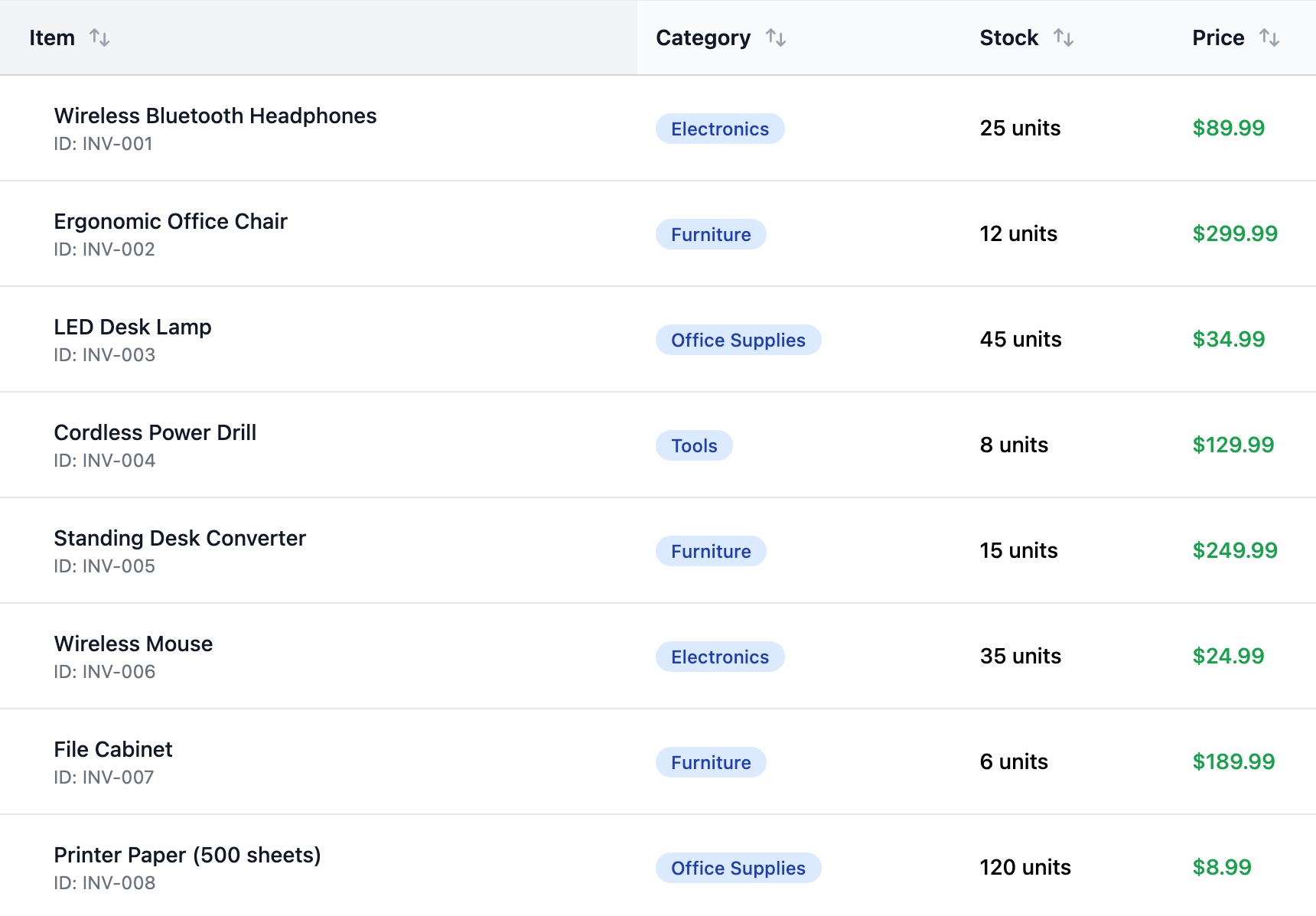This screenshot has height=916, width=1316.
Task: Click the Furniture tag for Ergonomic Office Chair
Action: (711, 234)
